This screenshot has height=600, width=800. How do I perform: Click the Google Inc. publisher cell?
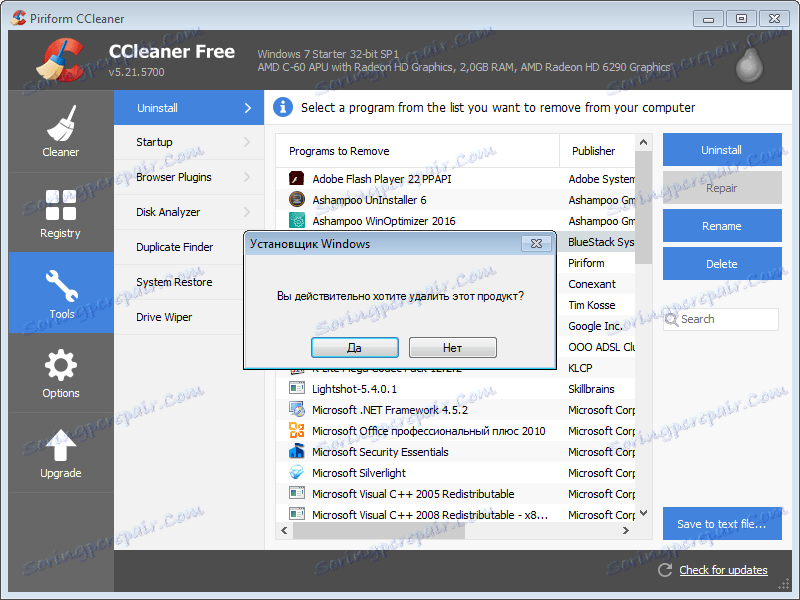tap(595, 326)
